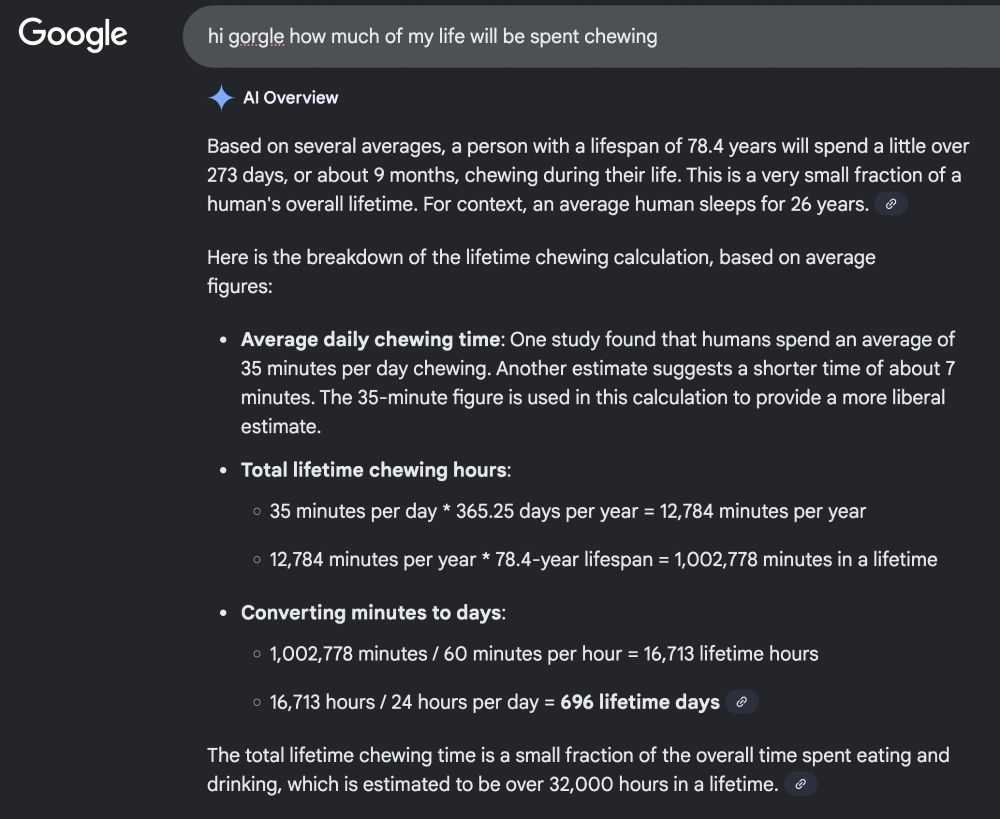Click the "Average daily chewing time" heading
1000x819 pixels.
(370, 339)
